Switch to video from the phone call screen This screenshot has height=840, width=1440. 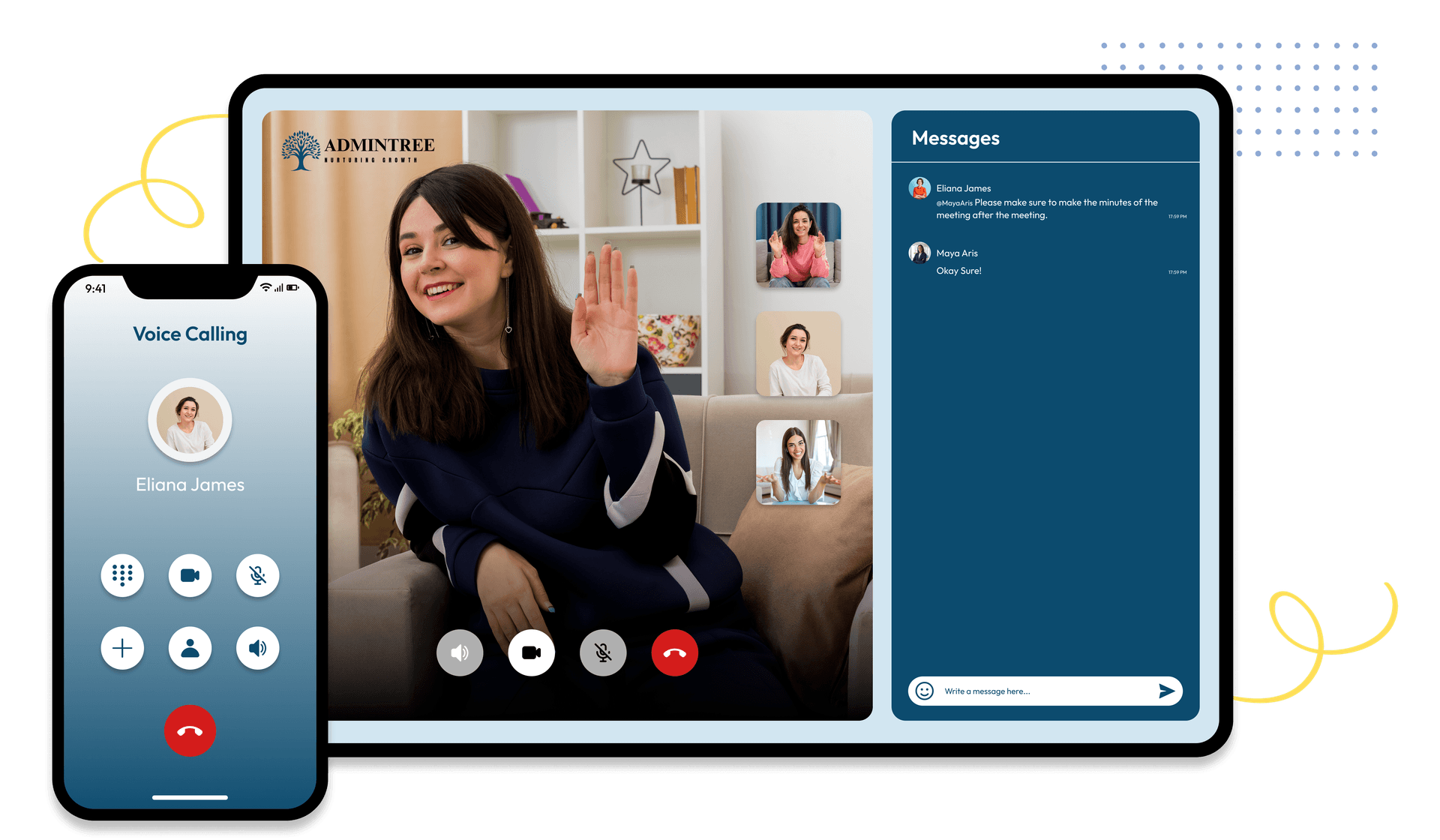[x=190, y=575]
